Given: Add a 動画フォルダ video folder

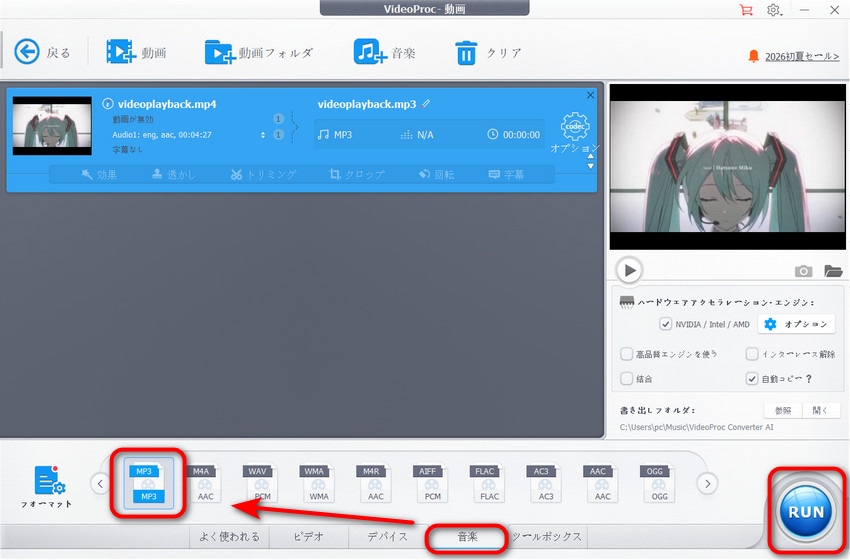Looking at the screenshot, I should point(220,53).
